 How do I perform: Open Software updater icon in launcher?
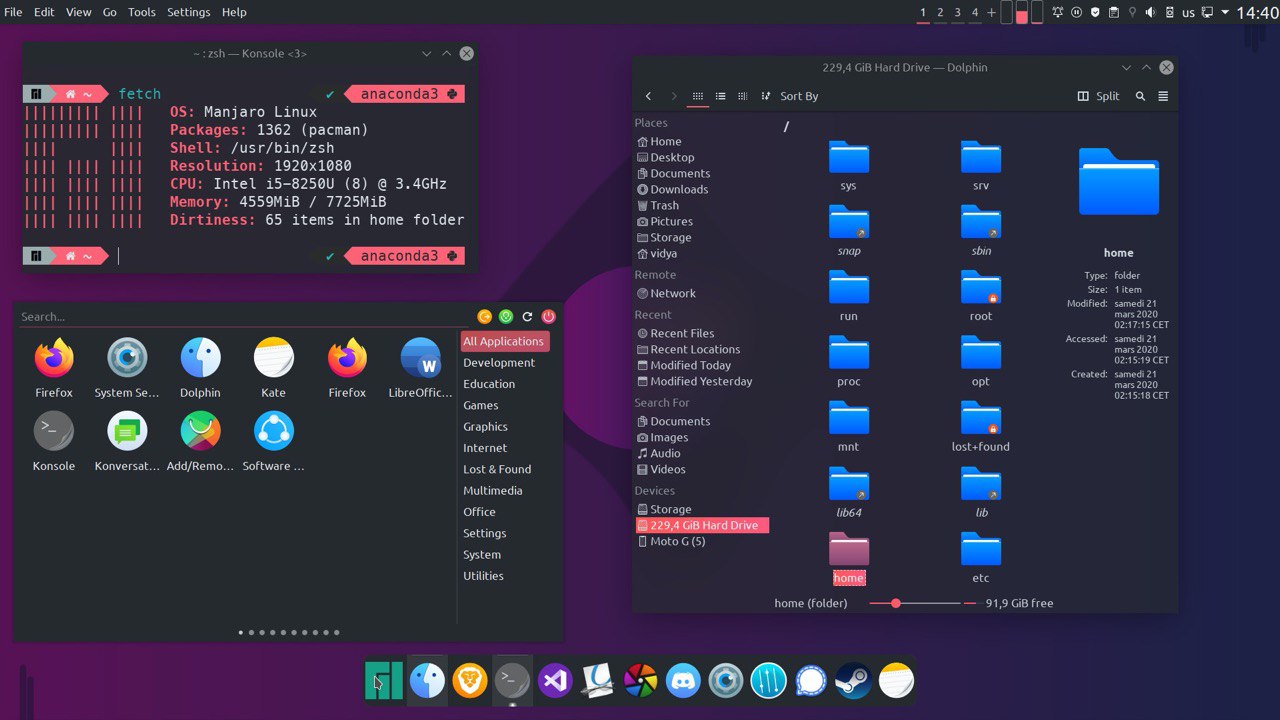pos(273,431)
